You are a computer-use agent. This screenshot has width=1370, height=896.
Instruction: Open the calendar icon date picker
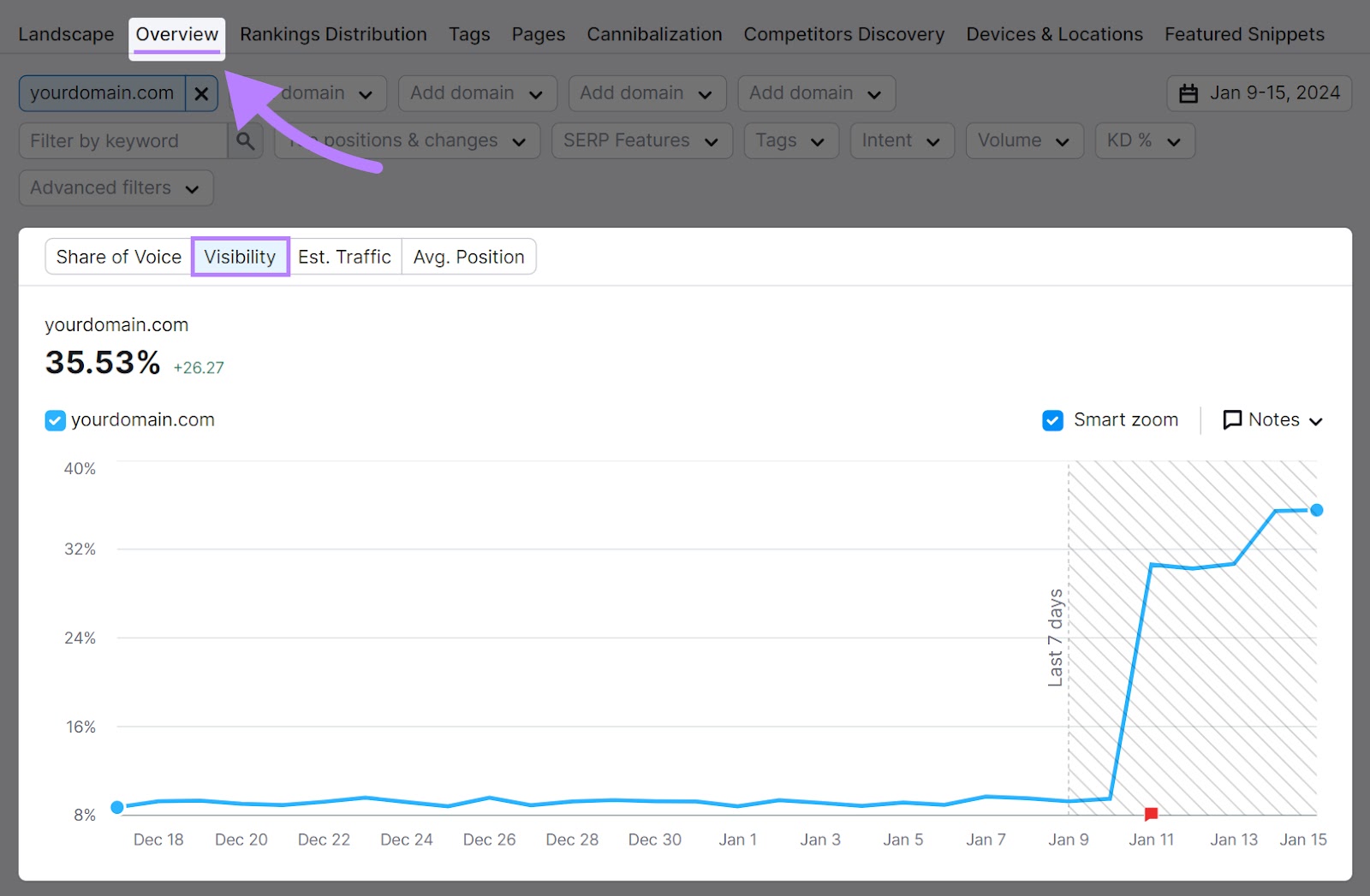tap(1188, 93)
